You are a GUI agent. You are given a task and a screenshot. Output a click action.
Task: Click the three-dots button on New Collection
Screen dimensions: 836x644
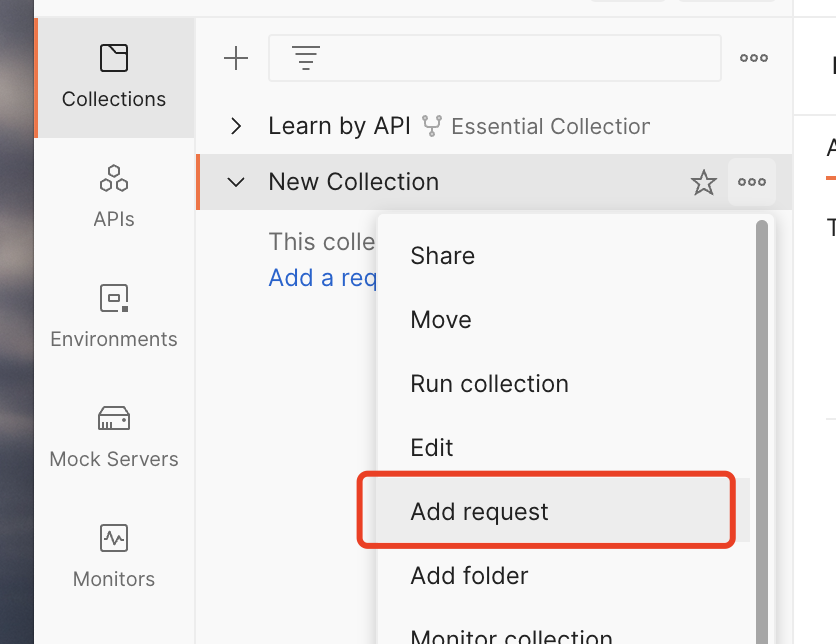pyautogui.click(x=752, y=182)
